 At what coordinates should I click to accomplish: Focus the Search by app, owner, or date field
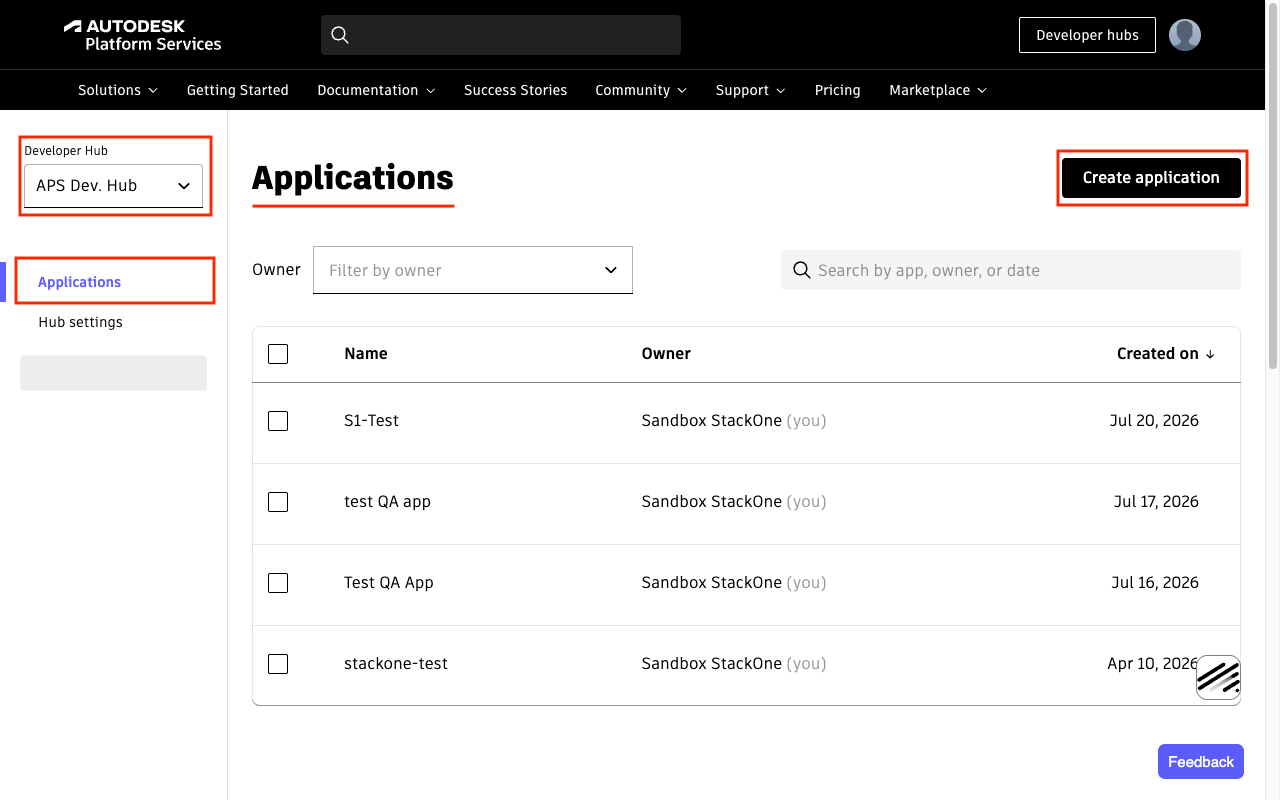pos(1011,270)
